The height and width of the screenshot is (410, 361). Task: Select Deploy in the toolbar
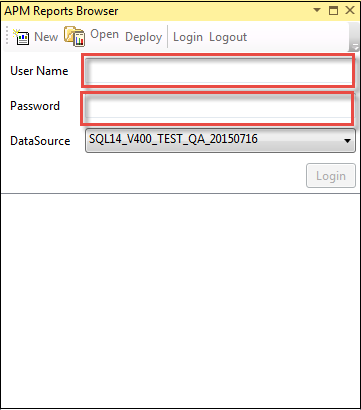(x=143, y=37)
